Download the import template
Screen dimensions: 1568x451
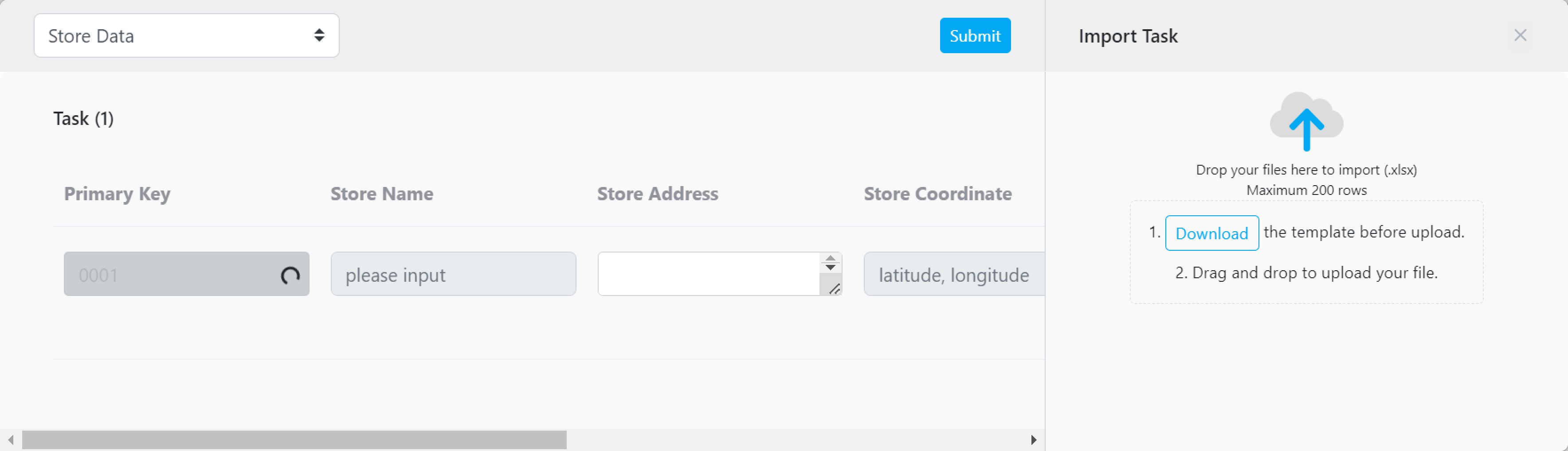coord(1211,233)
